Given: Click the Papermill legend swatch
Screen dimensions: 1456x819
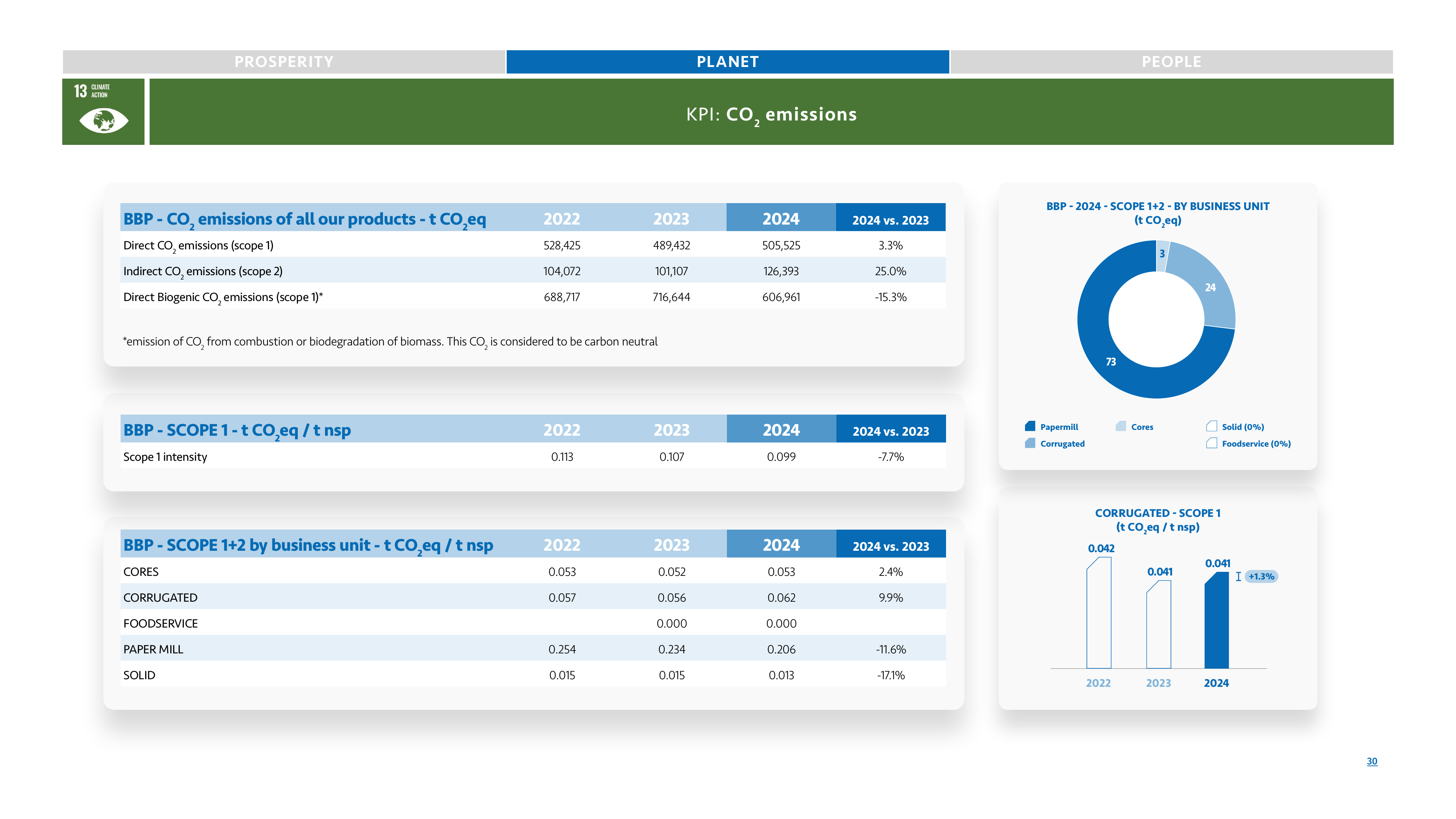Looking at the screenshot, I should [1030, 426].
